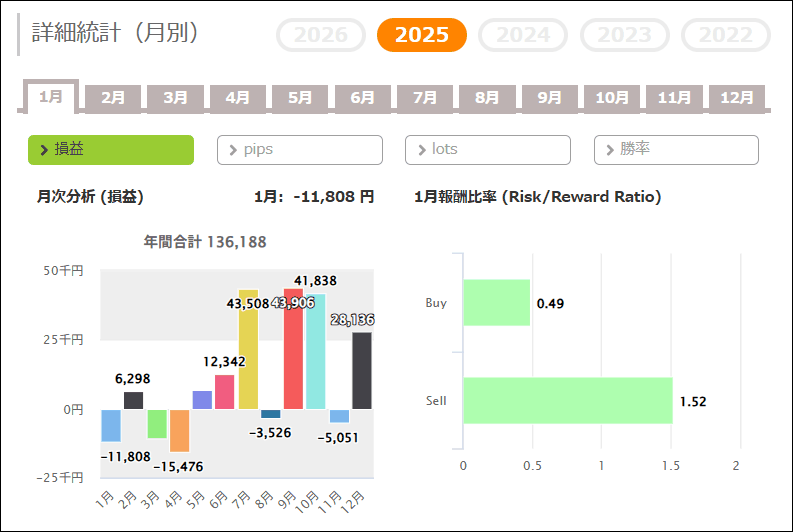Image resolution: width=793 pixels, height=532 pixels.
Task: Click the blue January loss bar
Action: (x=111, y=425)
